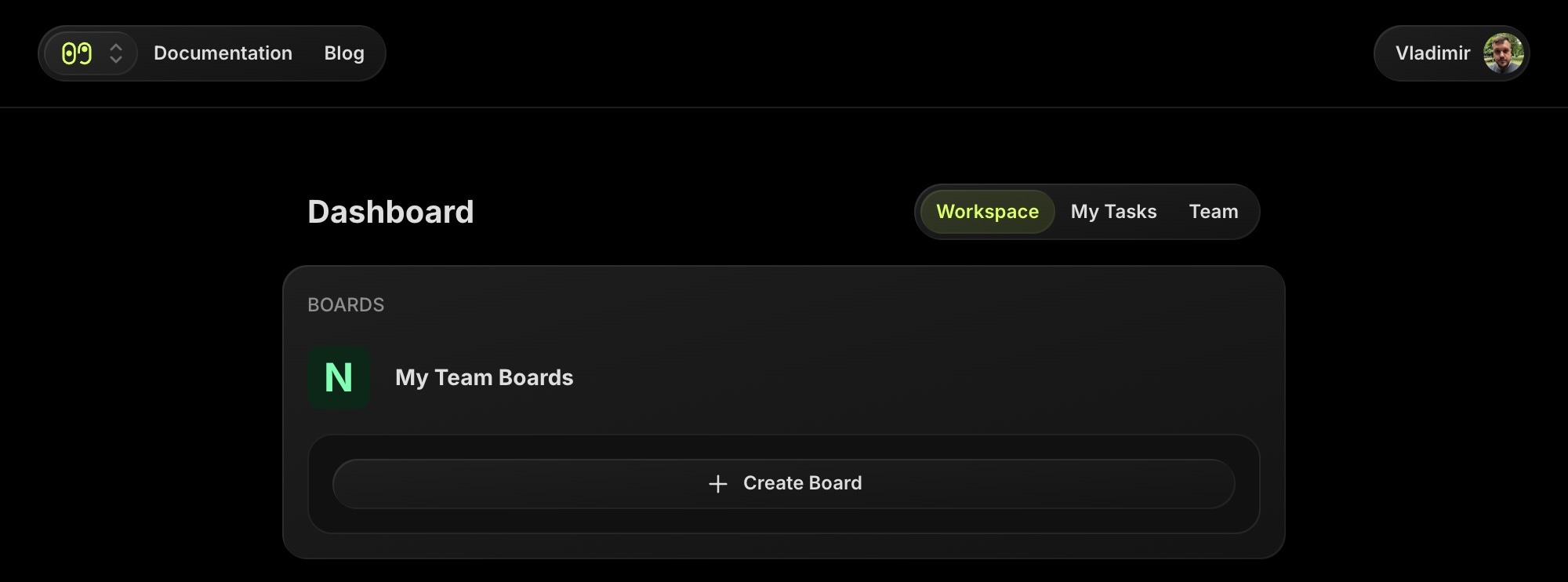Click the plus icon beside Create Board
Screen dimensions: 1568x582
pyautogui.click(x=717, y=484)
